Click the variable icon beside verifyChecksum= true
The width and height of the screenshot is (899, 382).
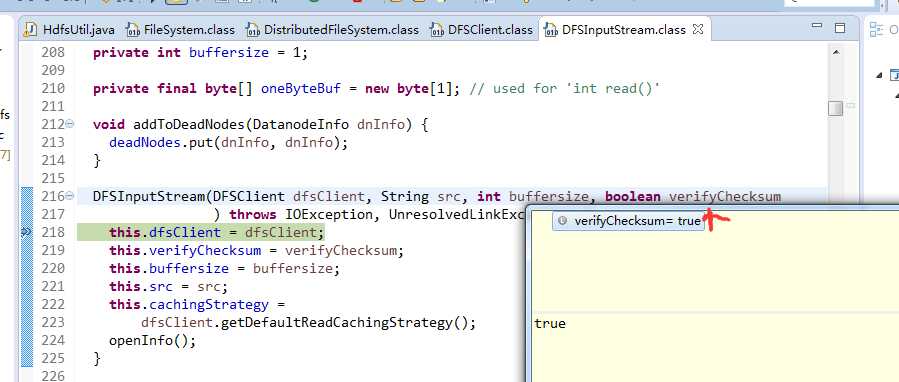[x=562, y=221]
